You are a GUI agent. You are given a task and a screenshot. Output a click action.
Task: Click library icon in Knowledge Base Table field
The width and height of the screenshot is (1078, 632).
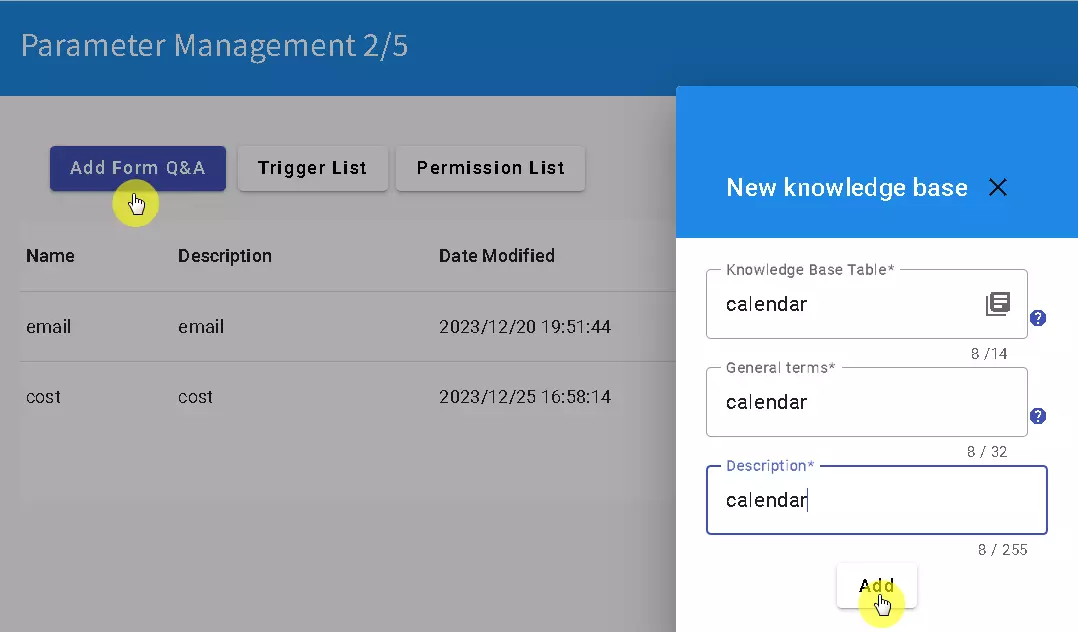pyautogui.click(x=997, y=304)
